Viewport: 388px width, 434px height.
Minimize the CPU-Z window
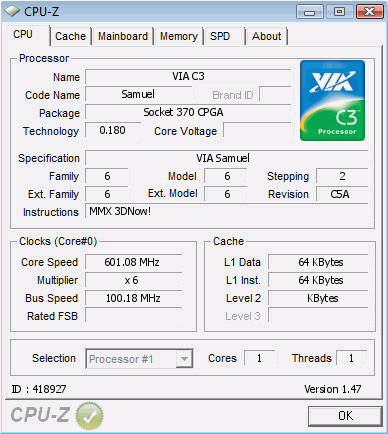click(x=310, y=12)
